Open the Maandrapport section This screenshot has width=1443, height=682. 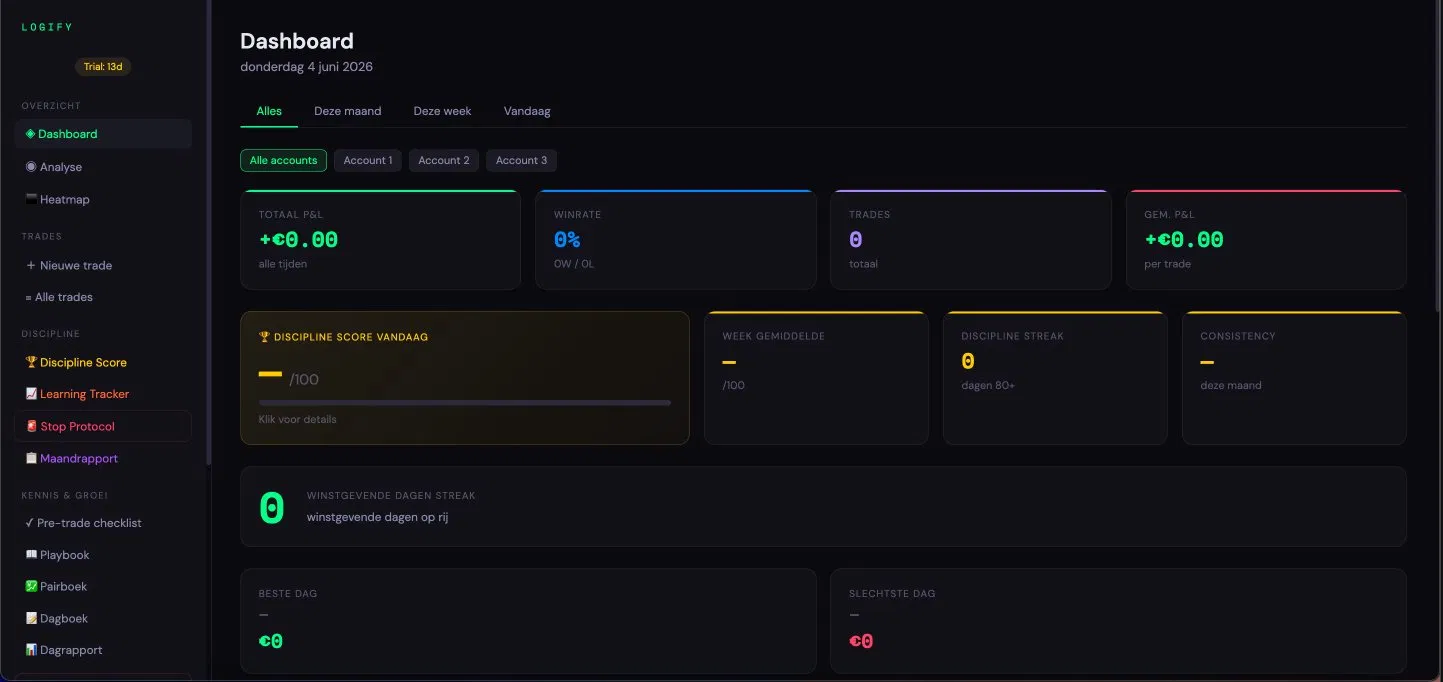pyautogui.click(x=103, y=458)
